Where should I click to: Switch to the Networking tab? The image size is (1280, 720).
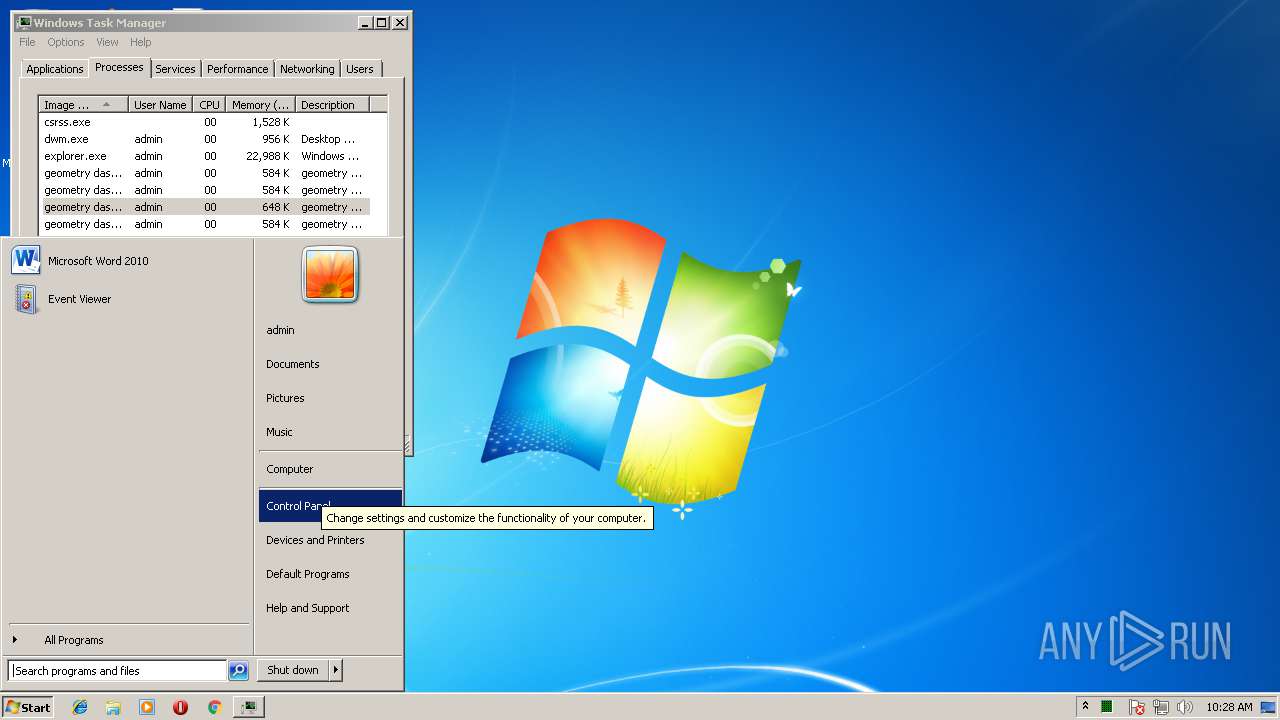(307, 69)
